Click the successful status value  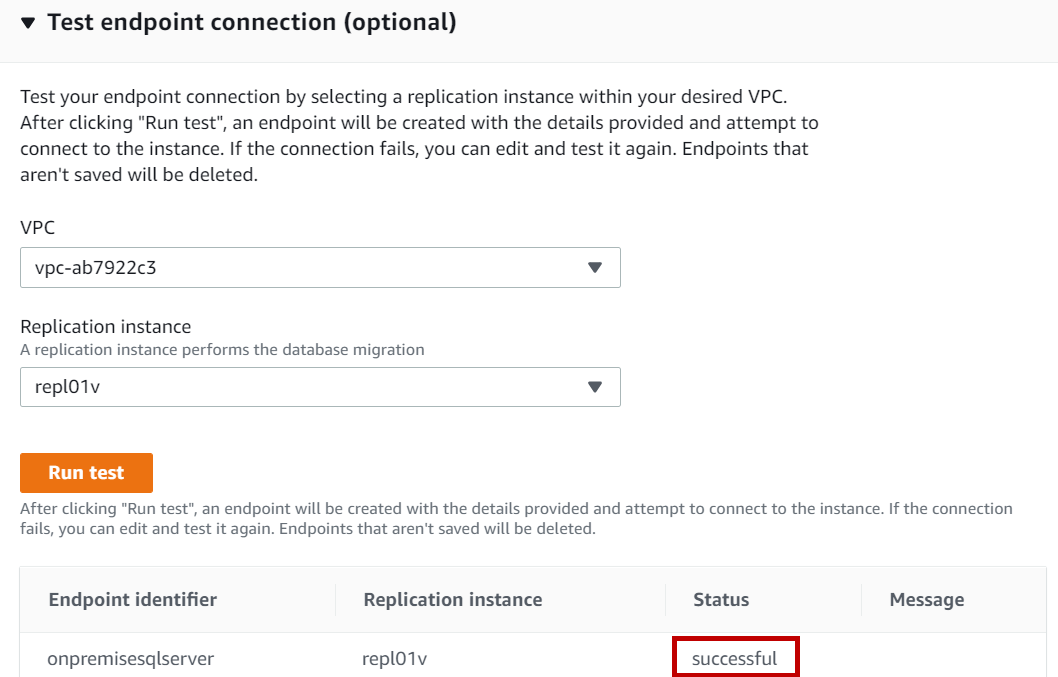(735, 659)
